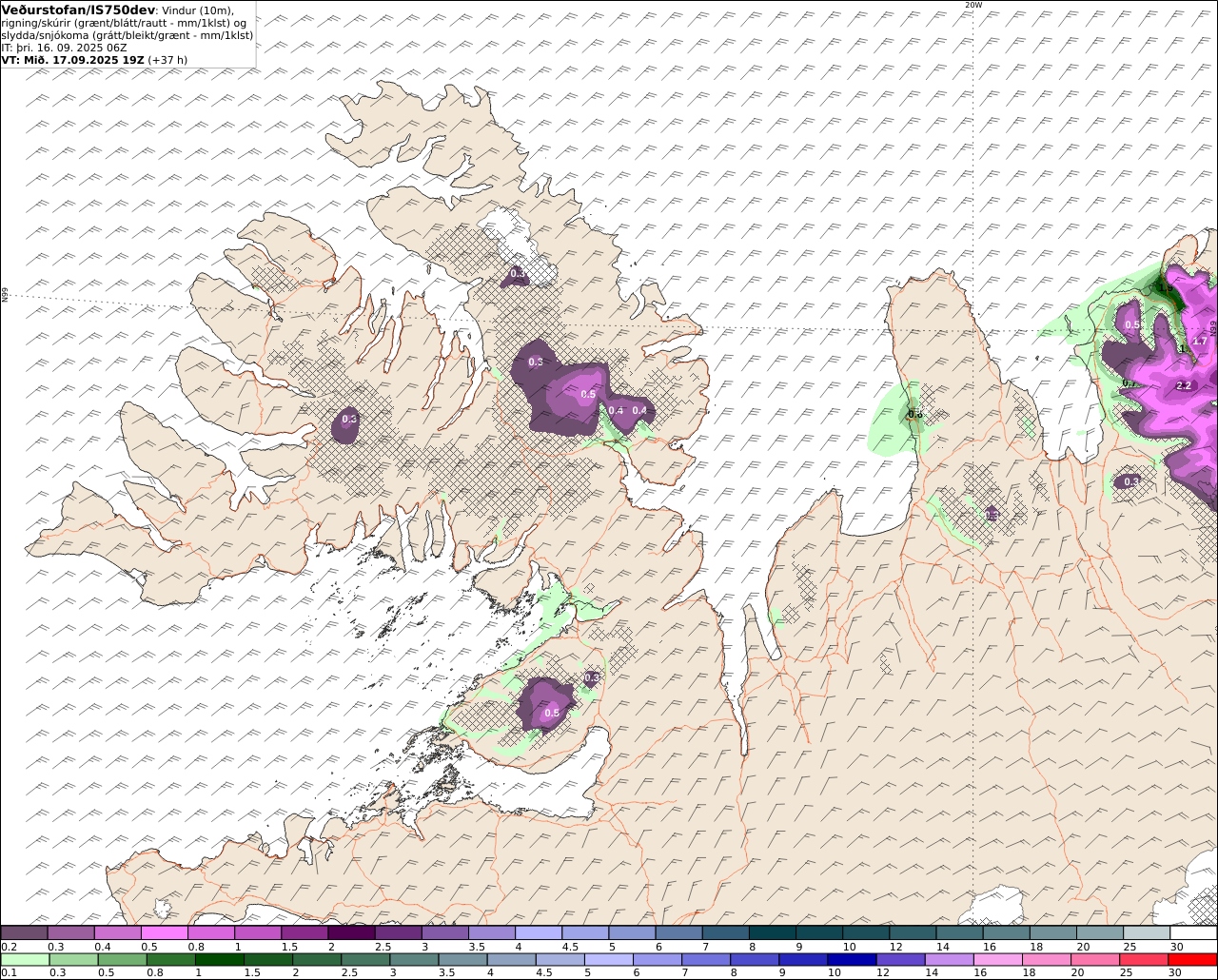Select top legend swatch starting at 0.3
This screenshot has height=980, width=1218.
[70, 932]
